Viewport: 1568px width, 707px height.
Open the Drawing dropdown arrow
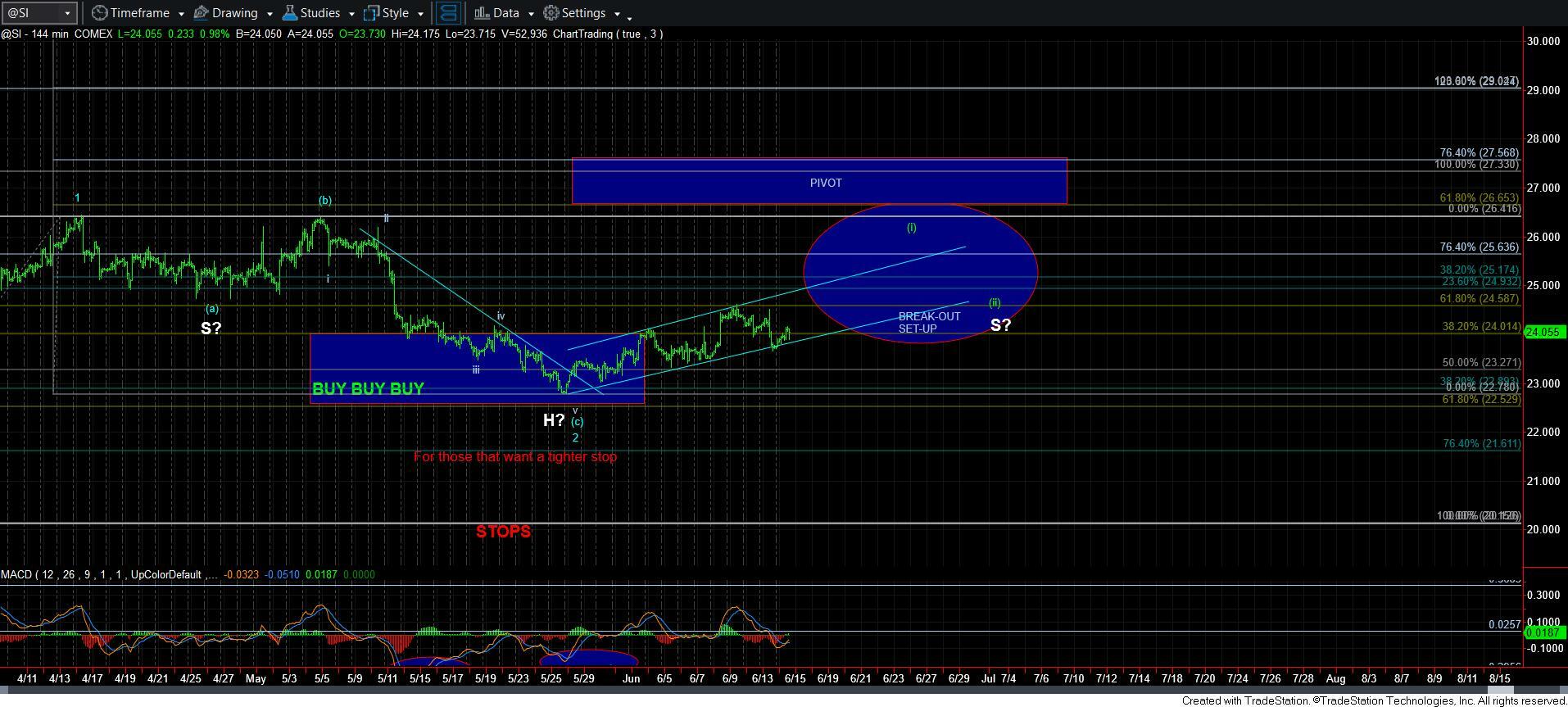269,14
